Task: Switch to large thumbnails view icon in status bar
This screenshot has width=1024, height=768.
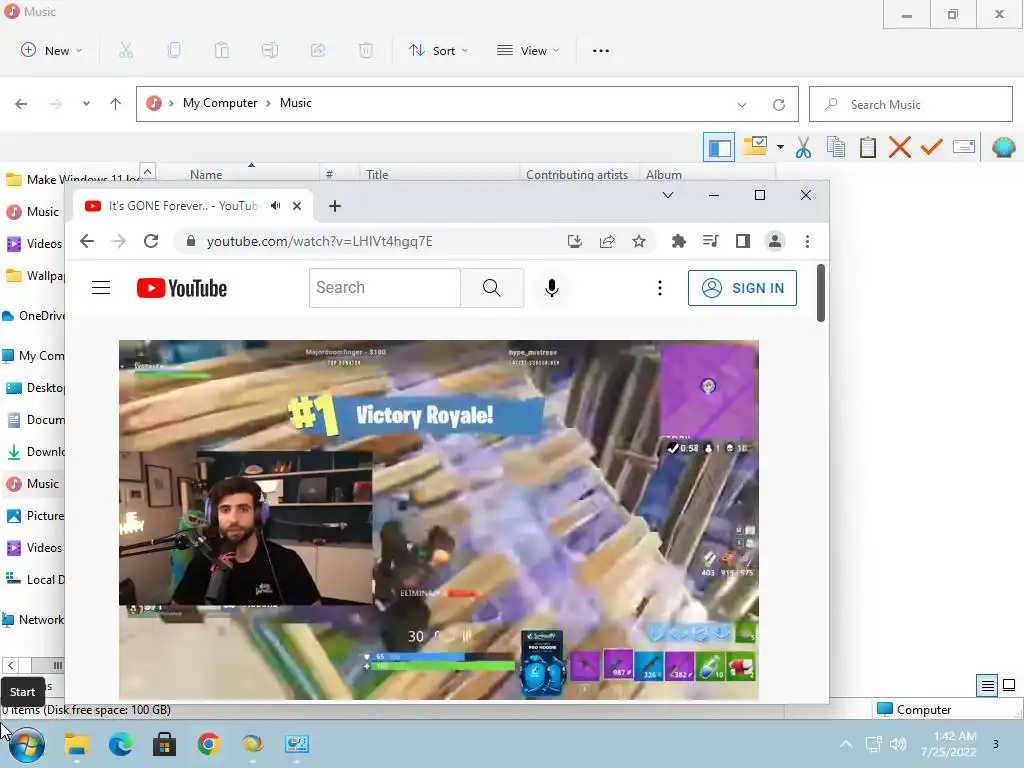Action: 1009,685
